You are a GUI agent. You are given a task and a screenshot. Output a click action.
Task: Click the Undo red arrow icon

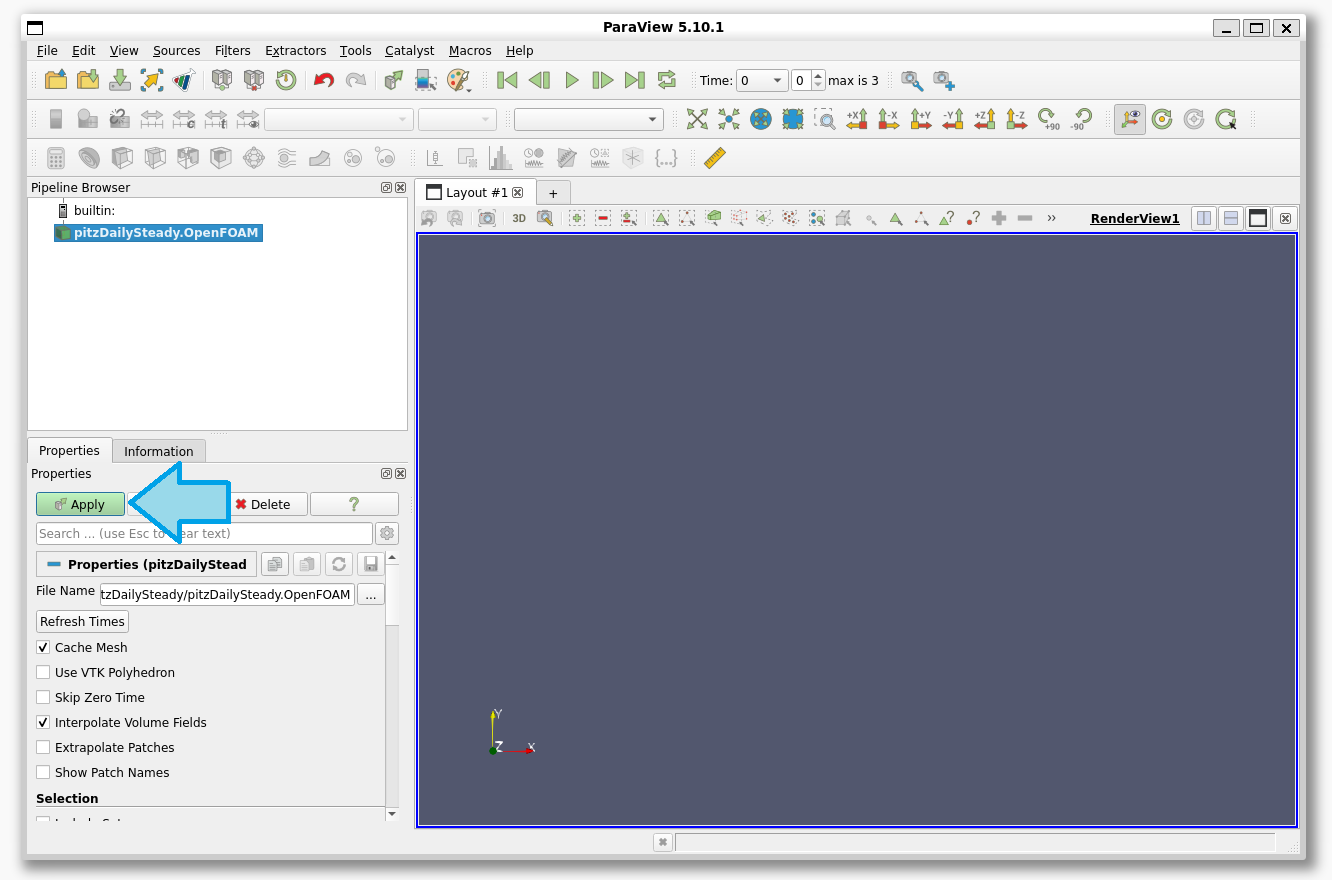point(323,80)
